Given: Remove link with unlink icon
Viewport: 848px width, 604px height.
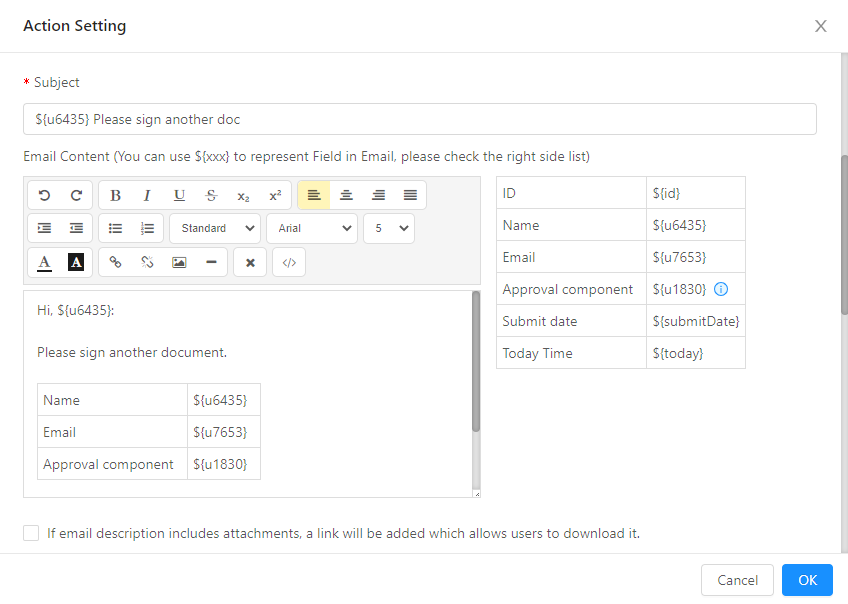Looking at the screenshot, I should tap(147, 262).
